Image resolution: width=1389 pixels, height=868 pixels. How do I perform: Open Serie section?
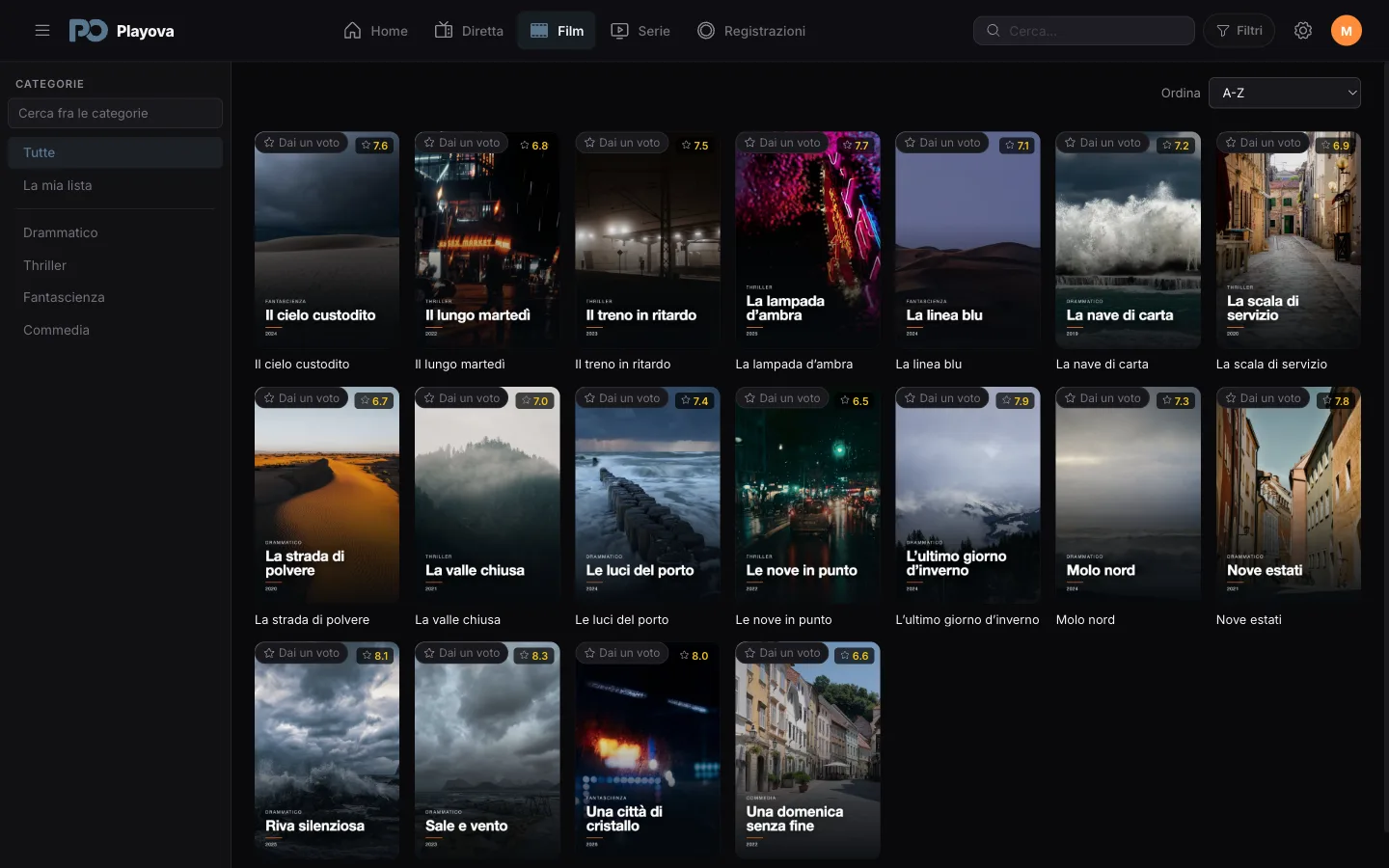(640, 31)
